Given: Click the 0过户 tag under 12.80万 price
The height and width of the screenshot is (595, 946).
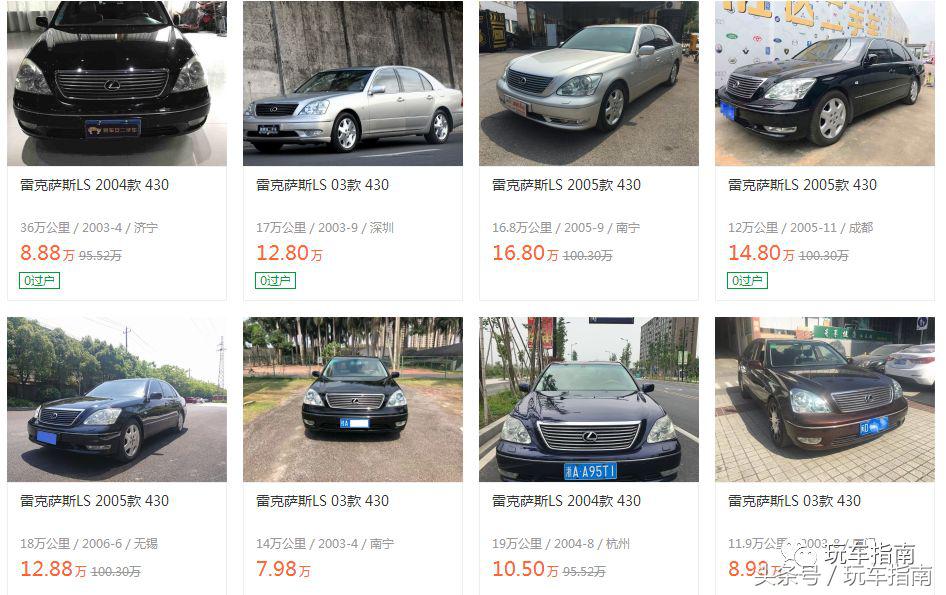Looking at the screenshot, I should point(275,281).
